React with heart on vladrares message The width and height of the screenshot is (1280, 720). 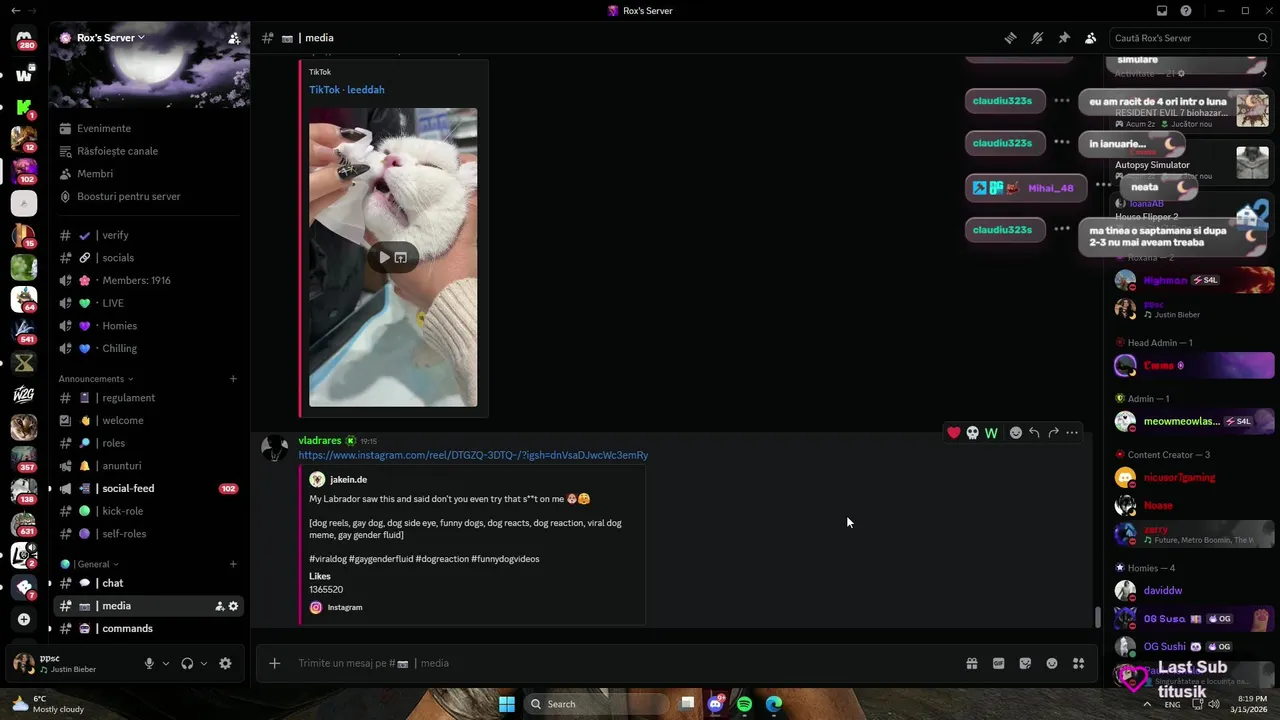tap(954, 433)
